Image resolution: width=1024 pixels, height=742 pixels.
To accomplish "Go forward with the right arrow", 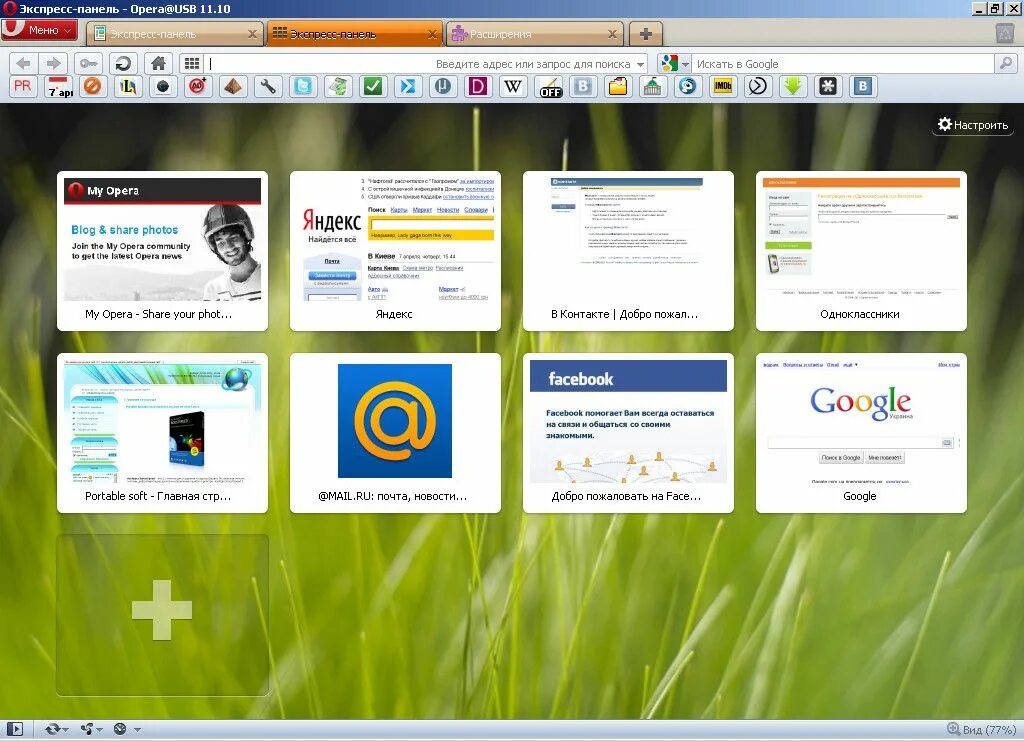I will tap(53, 63).
